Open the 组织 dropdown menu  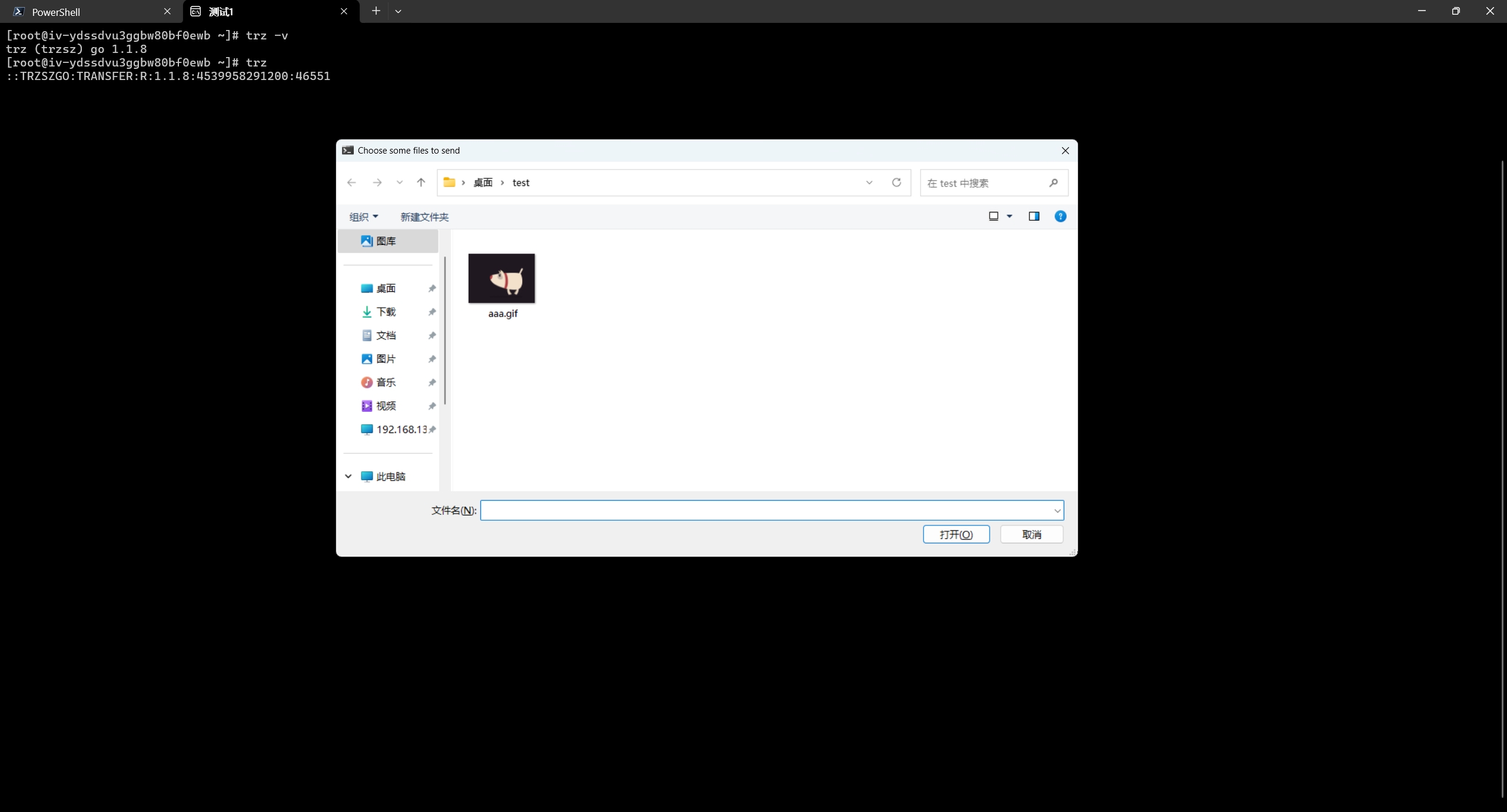(x=364, y=217)
